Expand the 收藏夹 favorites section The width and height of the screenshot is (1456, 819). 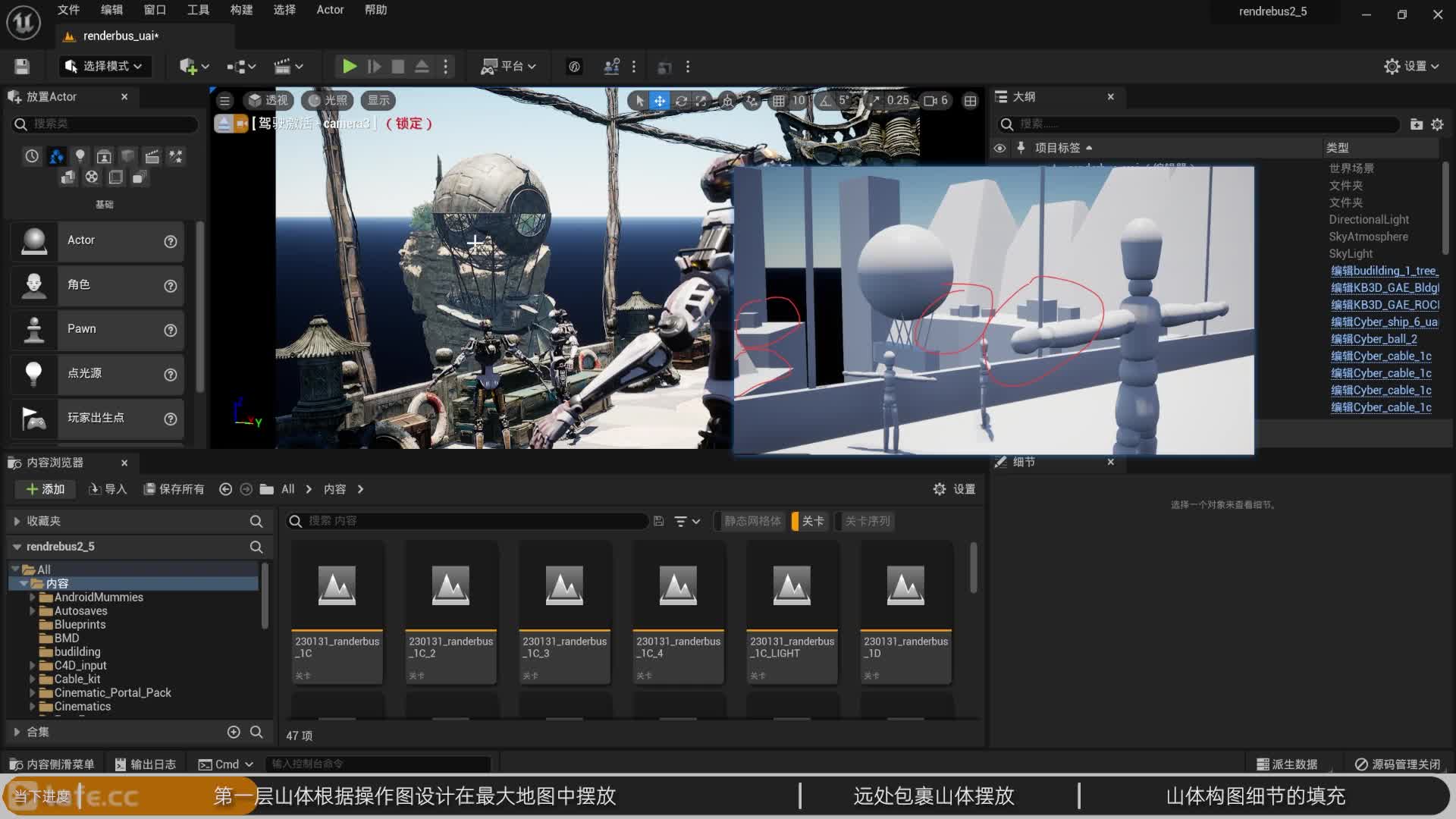click(17, 521)
